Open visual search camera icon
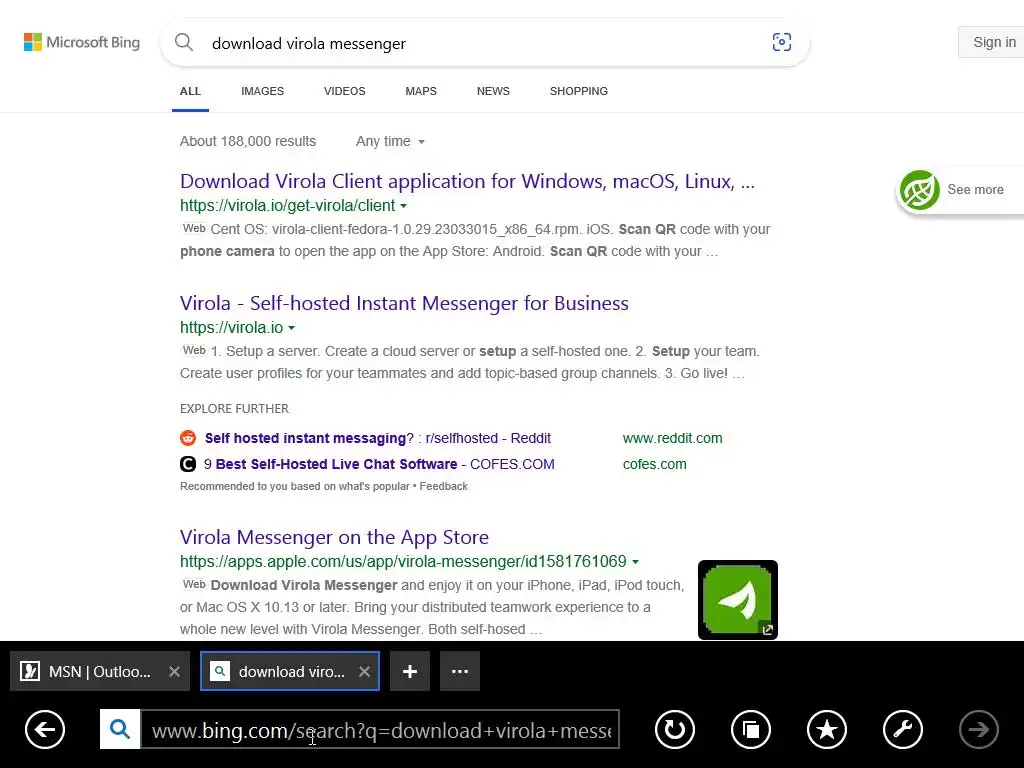 pyautogui.click(x=782, y=42)
